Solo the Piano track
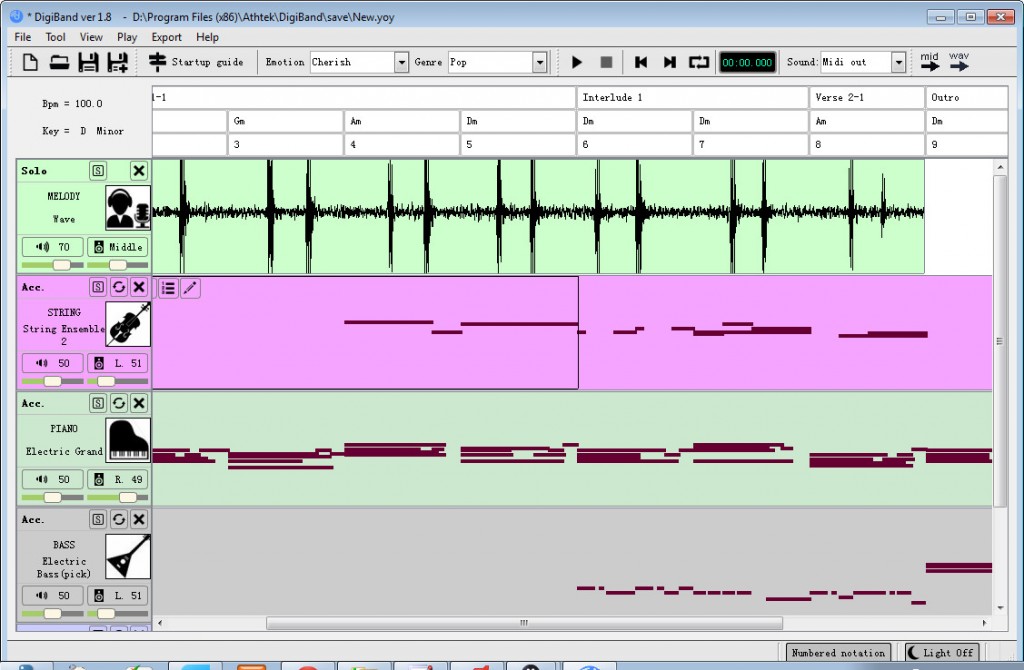The image size is (1024, 670). point(98,404)
